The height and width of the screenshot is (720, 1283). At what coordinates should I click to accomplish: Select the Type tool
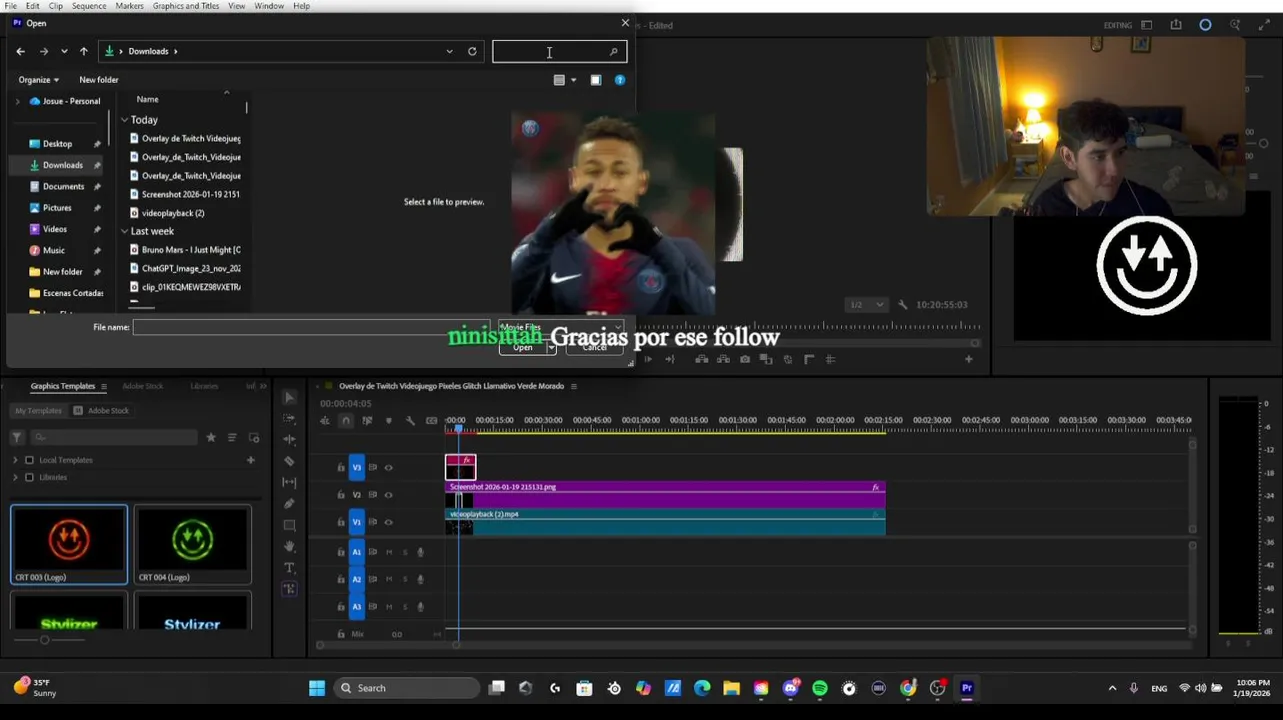pos(289,567)
